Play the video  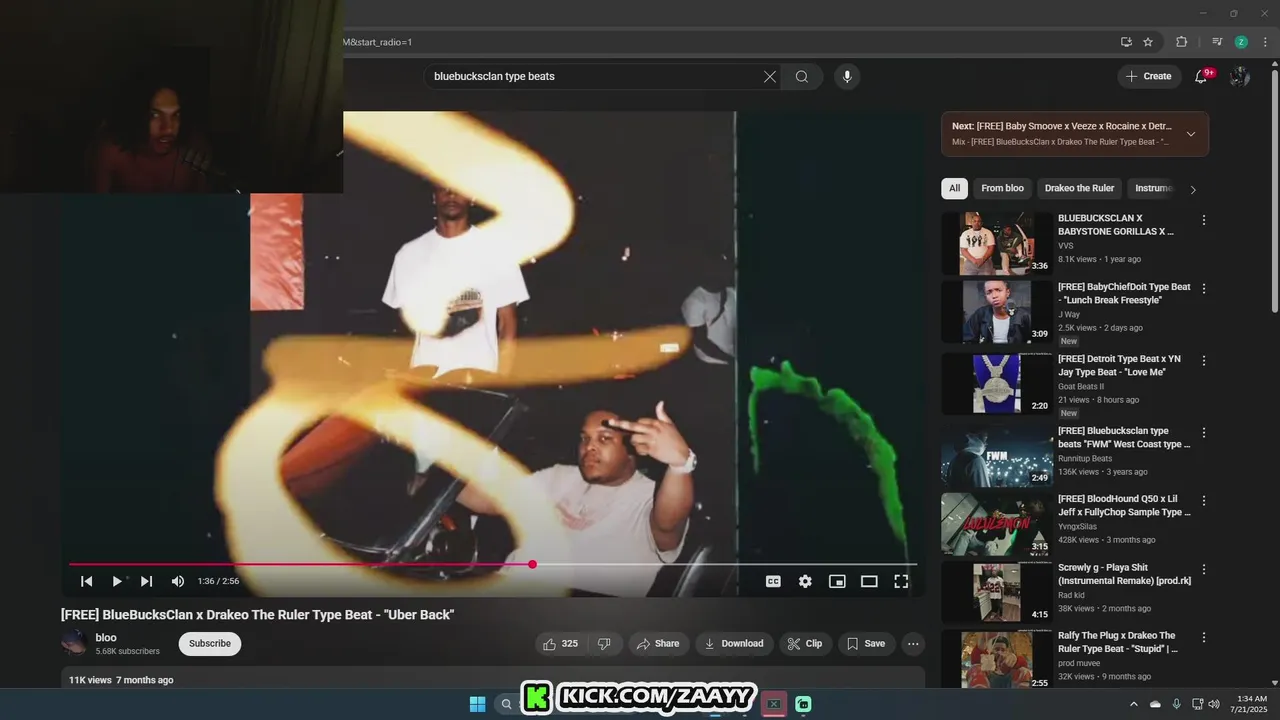coord(117,581)
